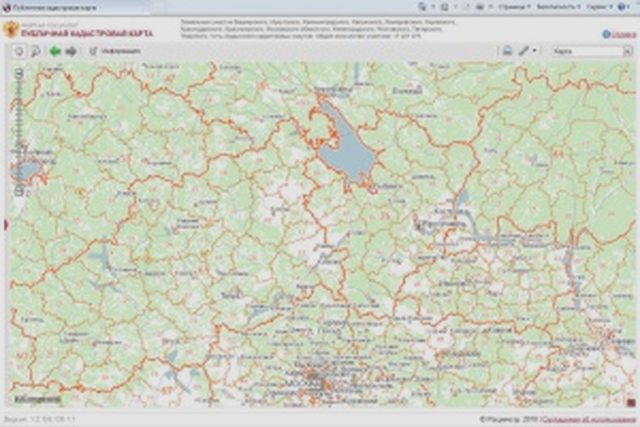Click the browser home icon in command bar
640x427 pixels.
(x=423, y=7)
